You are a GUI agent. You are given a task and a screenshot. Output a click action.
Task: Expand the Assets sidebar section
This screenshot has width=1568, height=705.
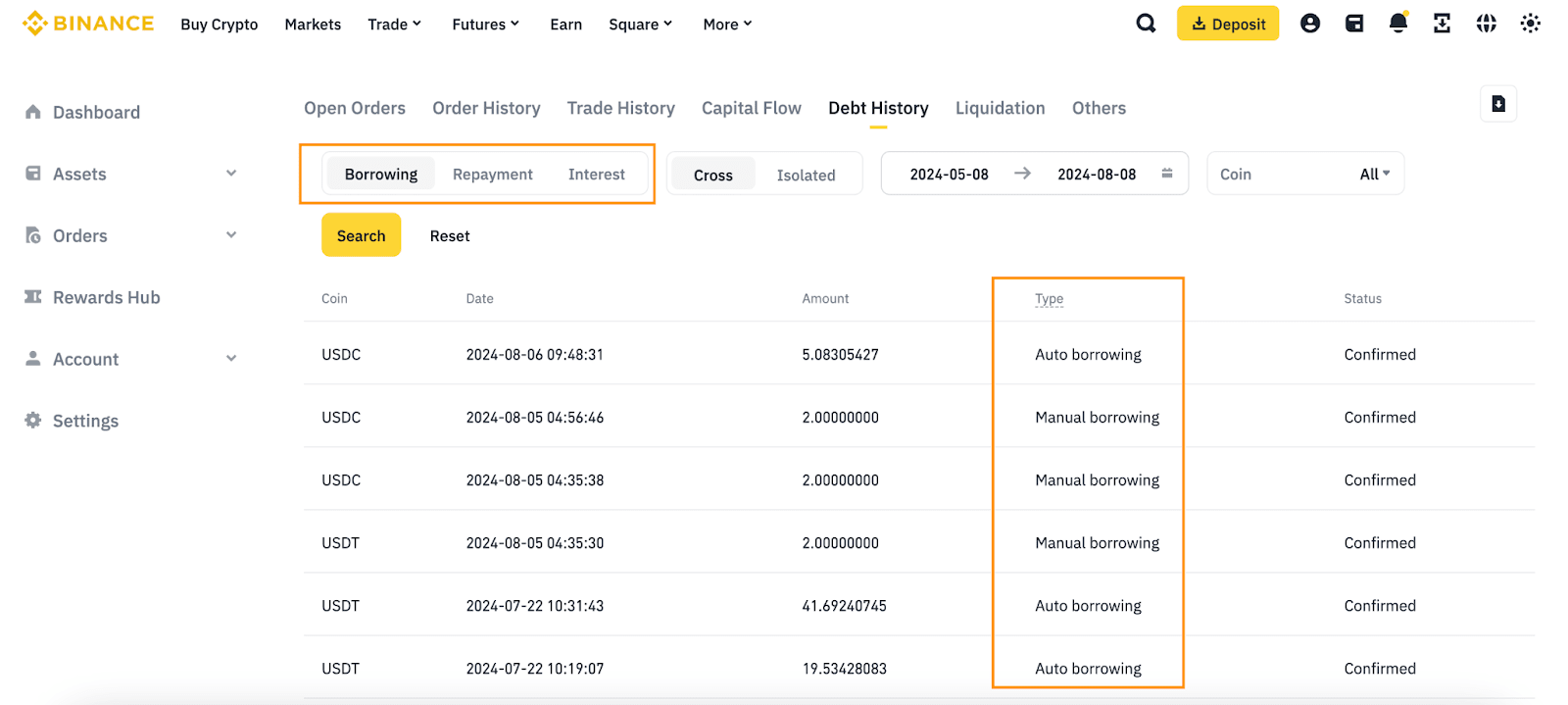click(x=231, y=174)
